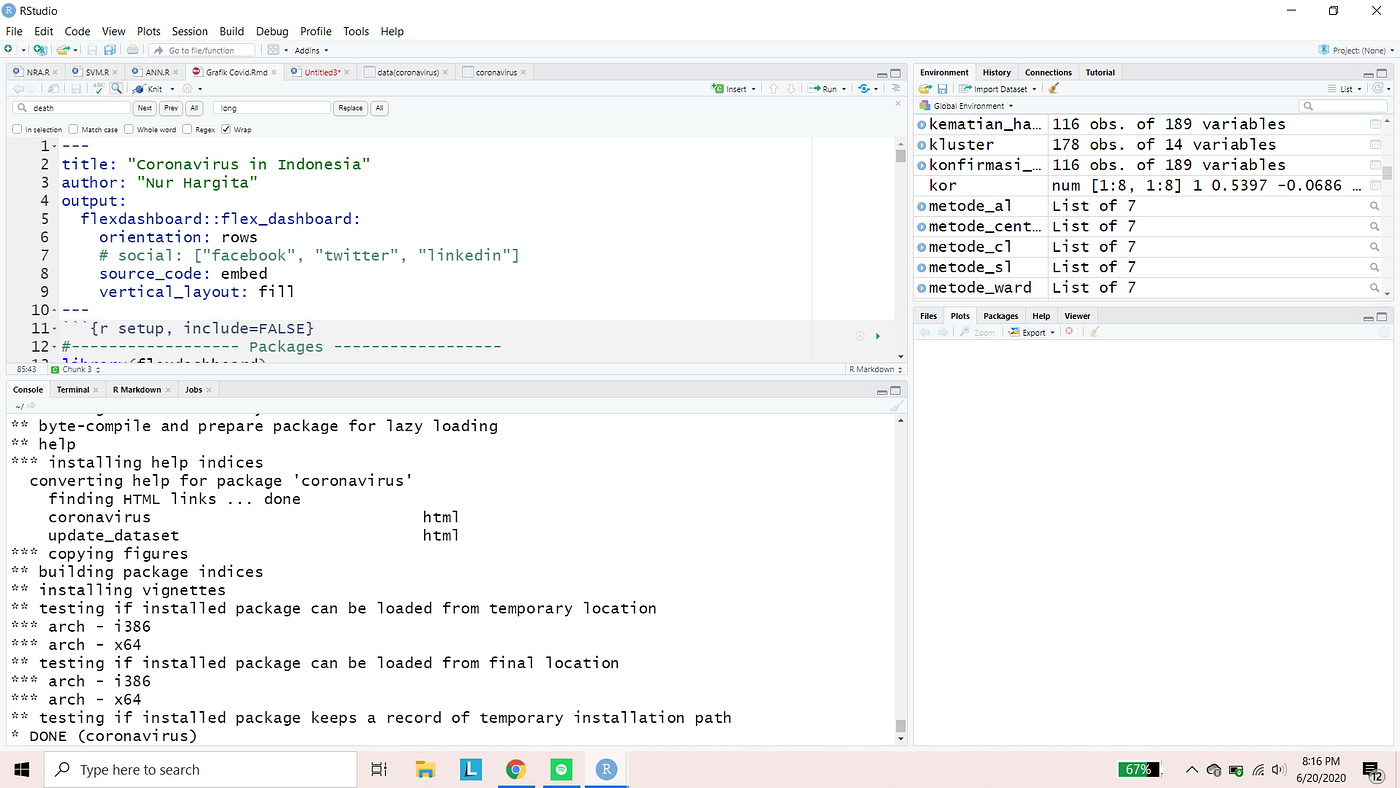Open the Session menu
The height and width of the screenshot is (788, 1400).
[x=189, y=31]
